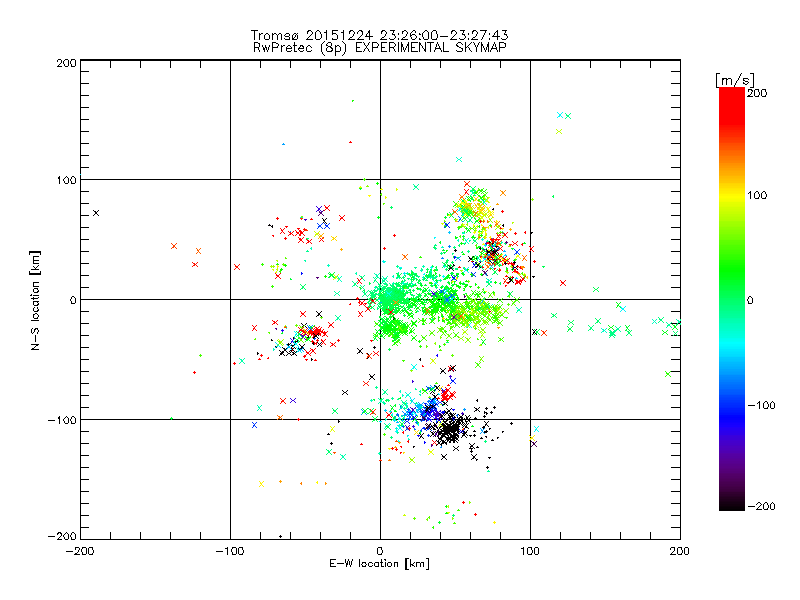
Task: Click the rainbow velocity color bar
Action: click(732, 299)
